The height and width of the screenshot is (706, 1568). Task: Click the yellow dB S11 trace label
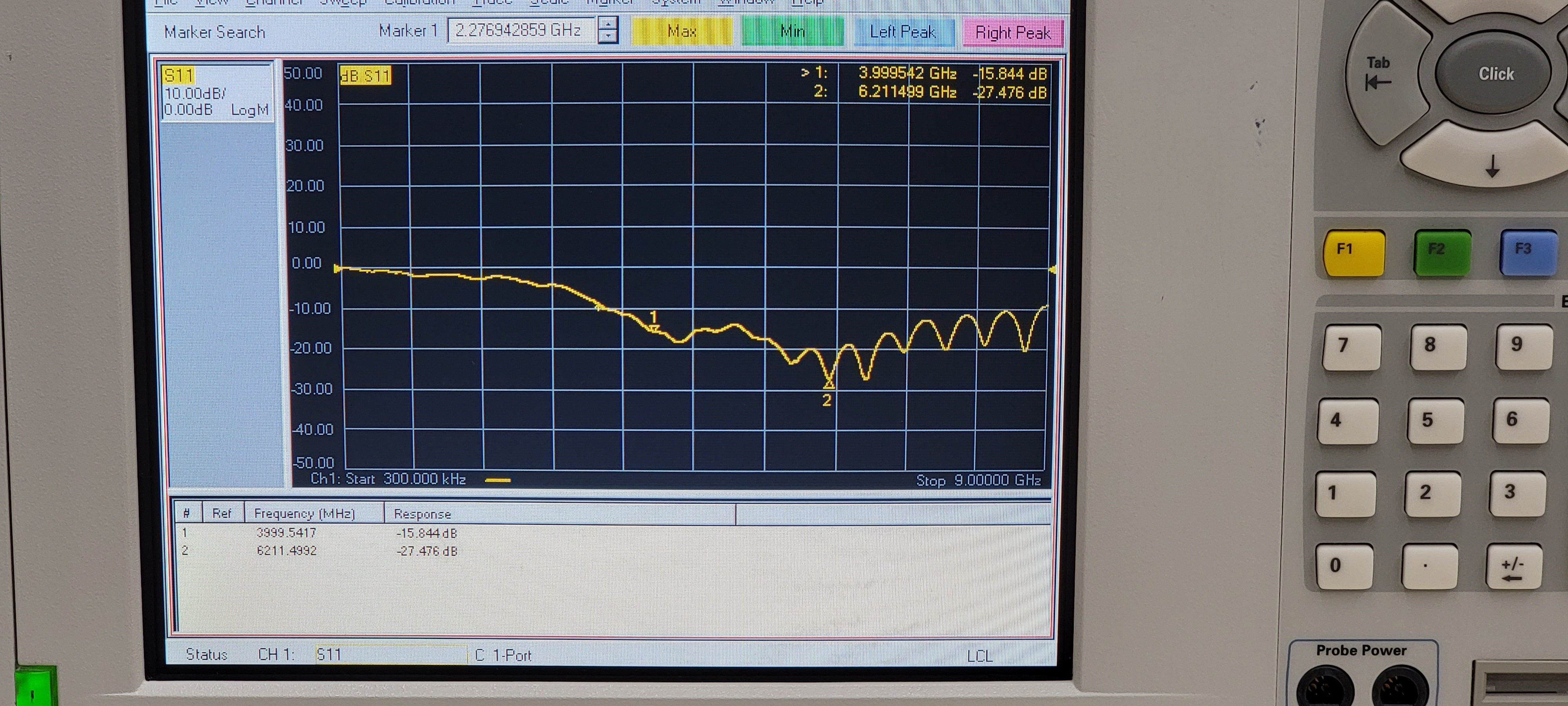pyautogui.click(x=365, y=76)
